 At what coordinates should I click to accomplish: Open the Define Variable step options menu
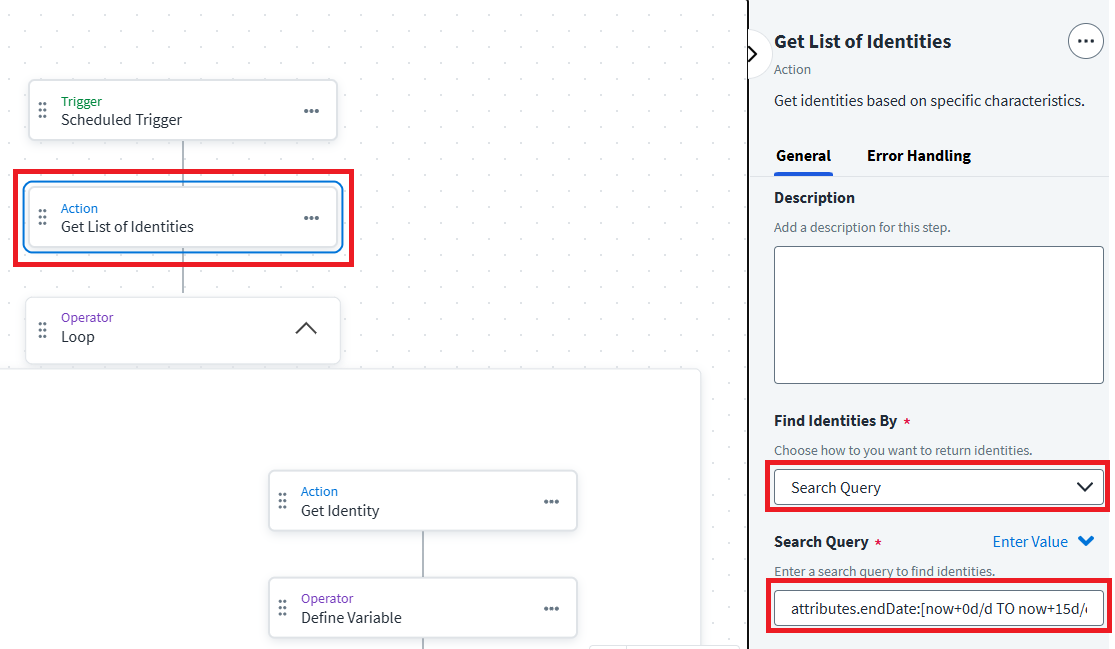point(551,609)
